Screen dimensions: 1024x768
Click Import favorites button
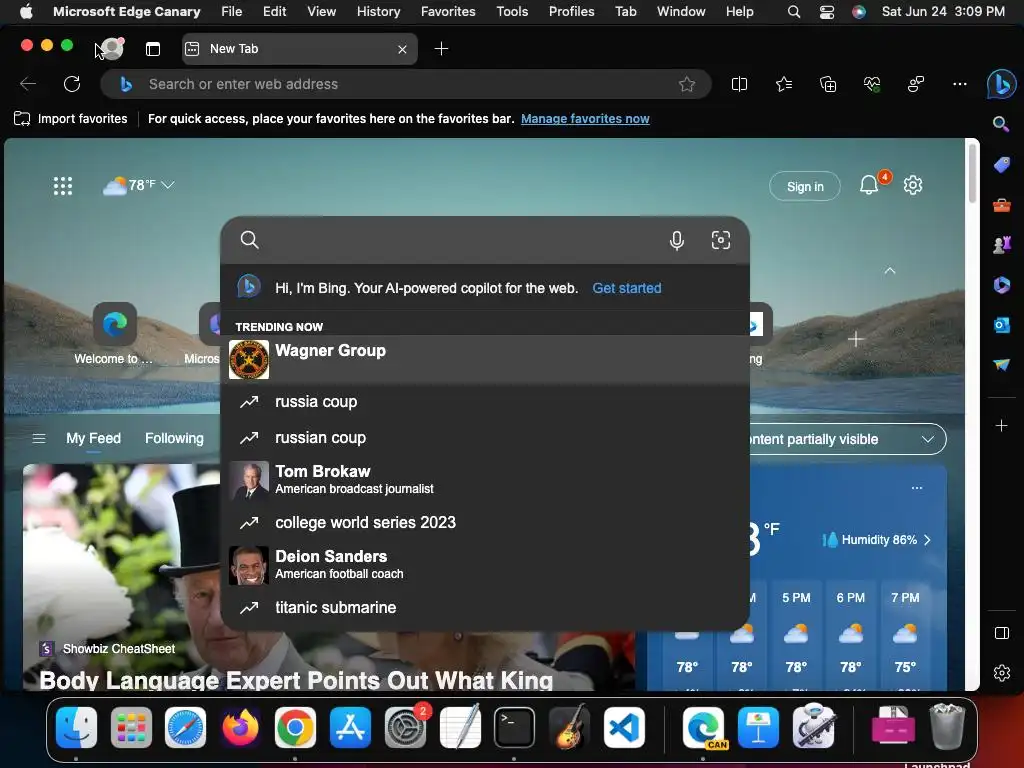71,118
